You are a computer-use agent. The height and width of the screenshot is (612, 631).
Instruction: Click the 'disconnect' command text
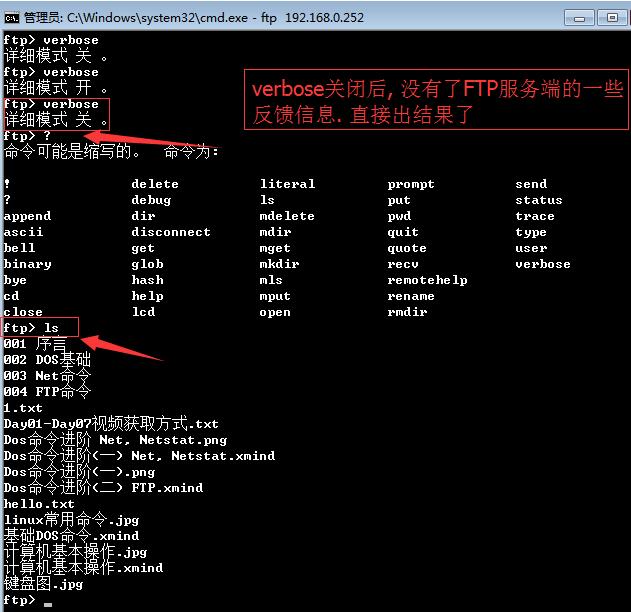coord(171,232)
